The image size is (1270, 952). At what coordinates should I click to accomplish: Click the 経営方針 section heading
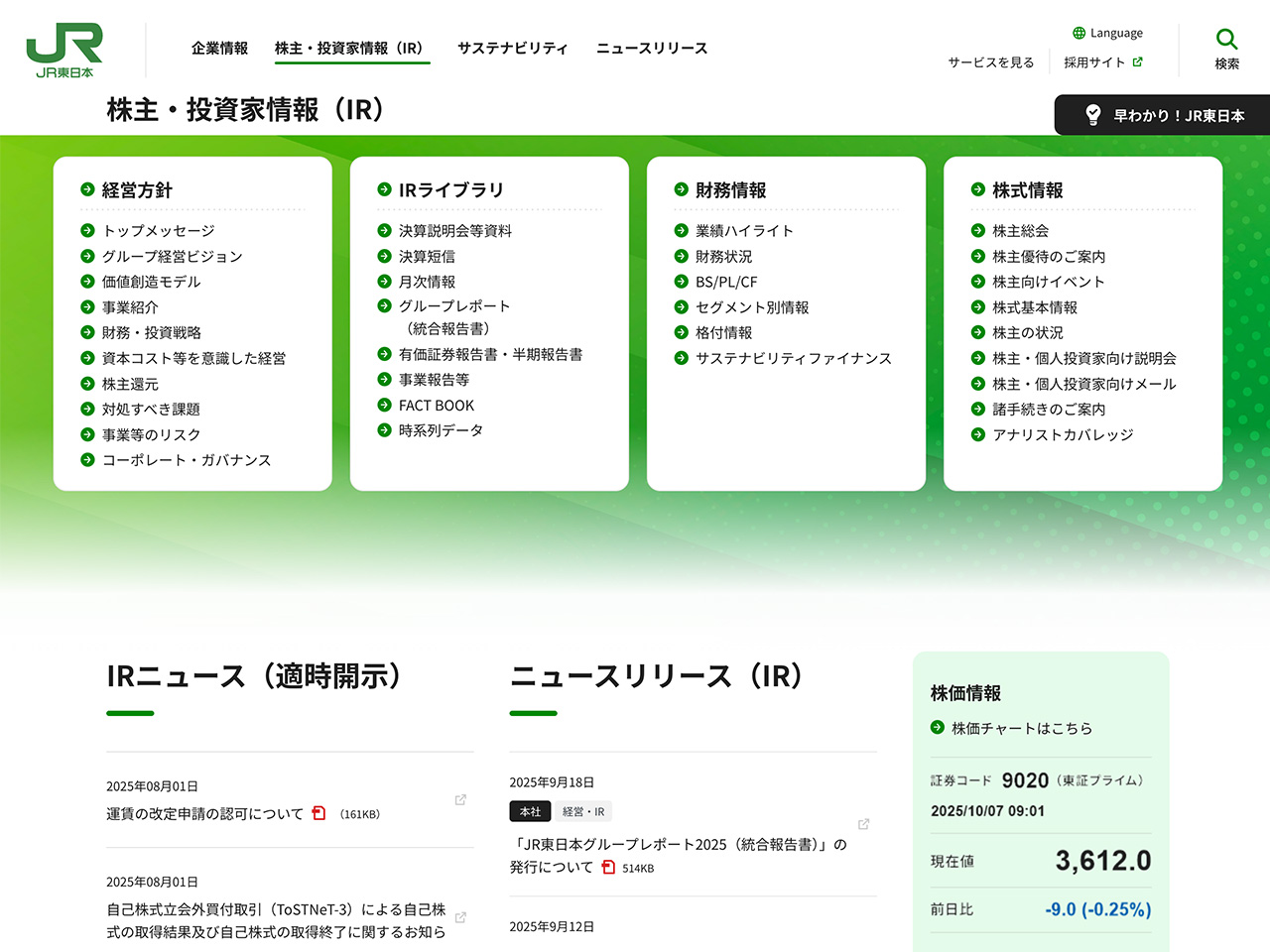point(137,190)
